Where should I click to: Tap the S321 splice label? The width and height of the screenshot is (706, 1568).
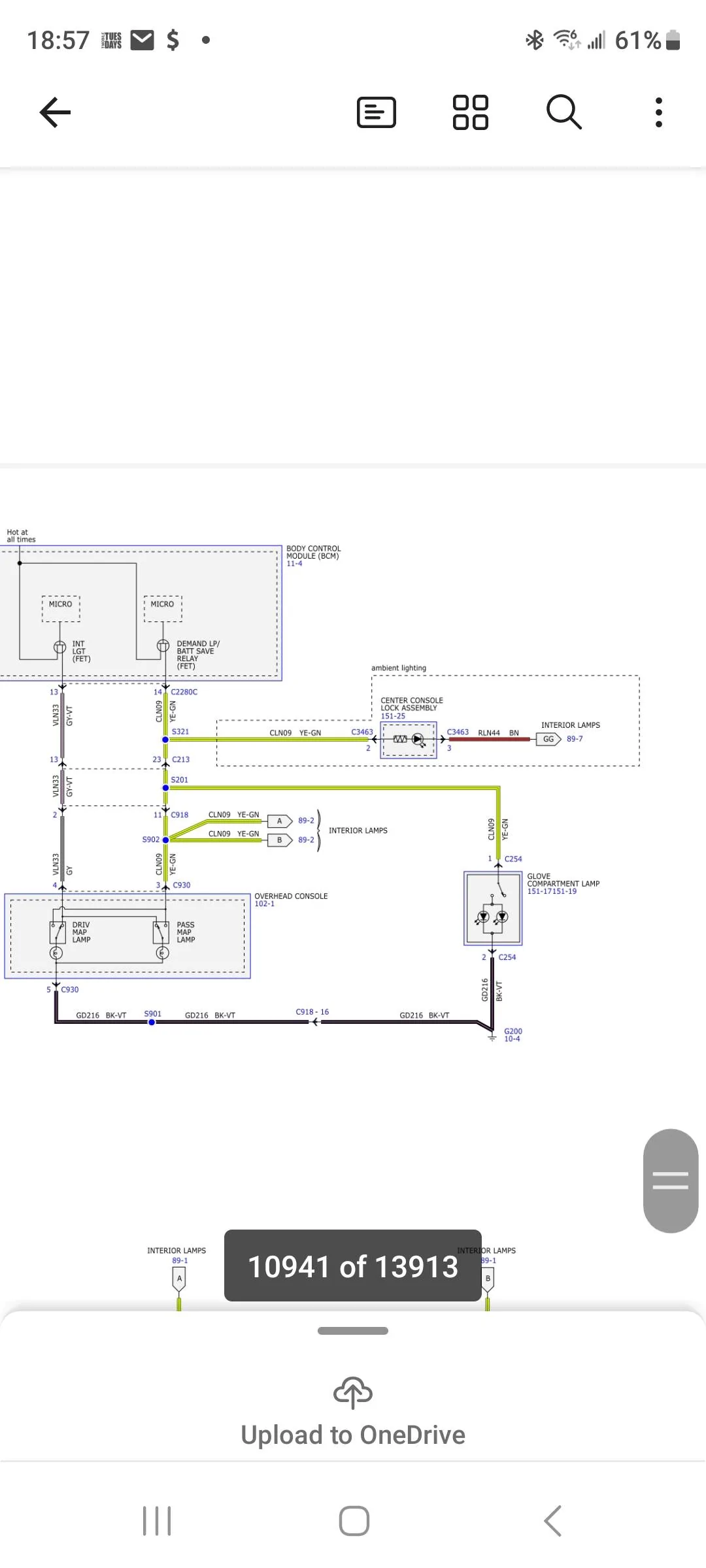180,732
